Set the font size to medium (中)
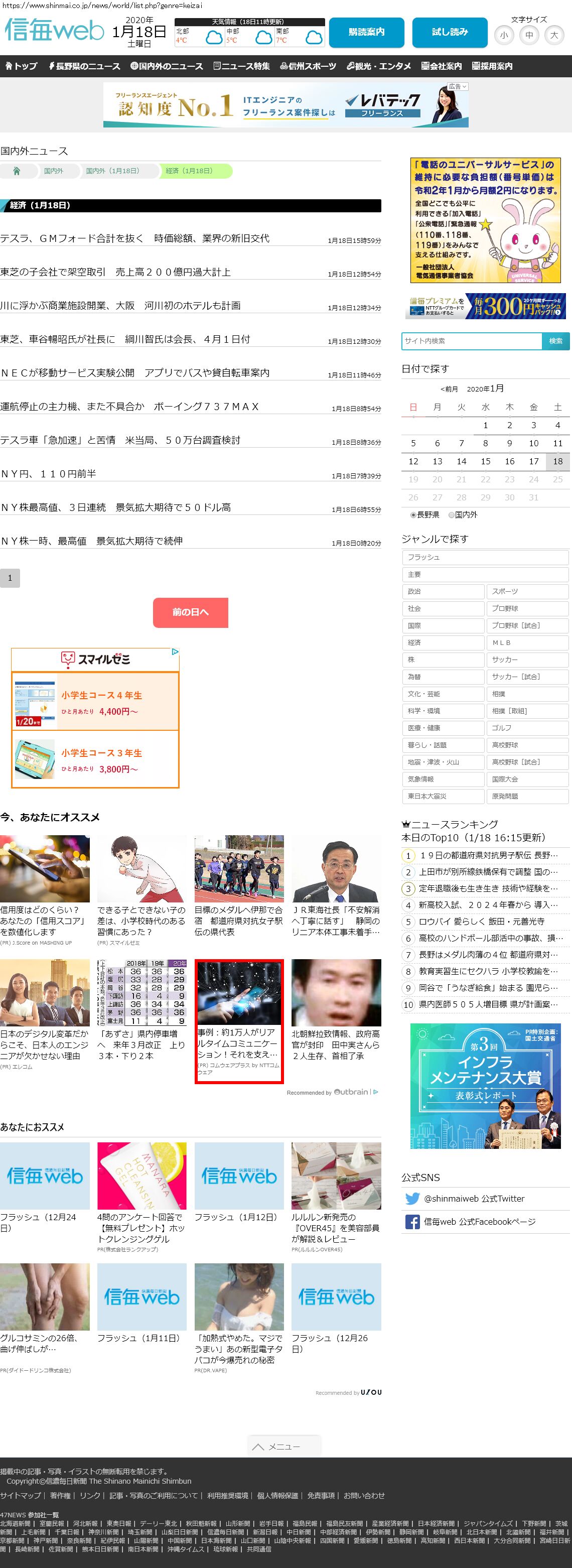This screenshot has height=1568, width=572. click(x=529, y=35)
